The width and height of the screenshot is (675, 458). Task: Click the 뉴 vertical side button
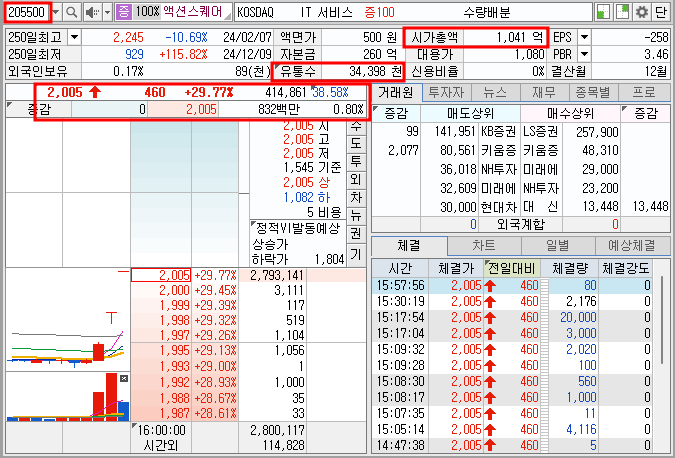pos(356,216)
